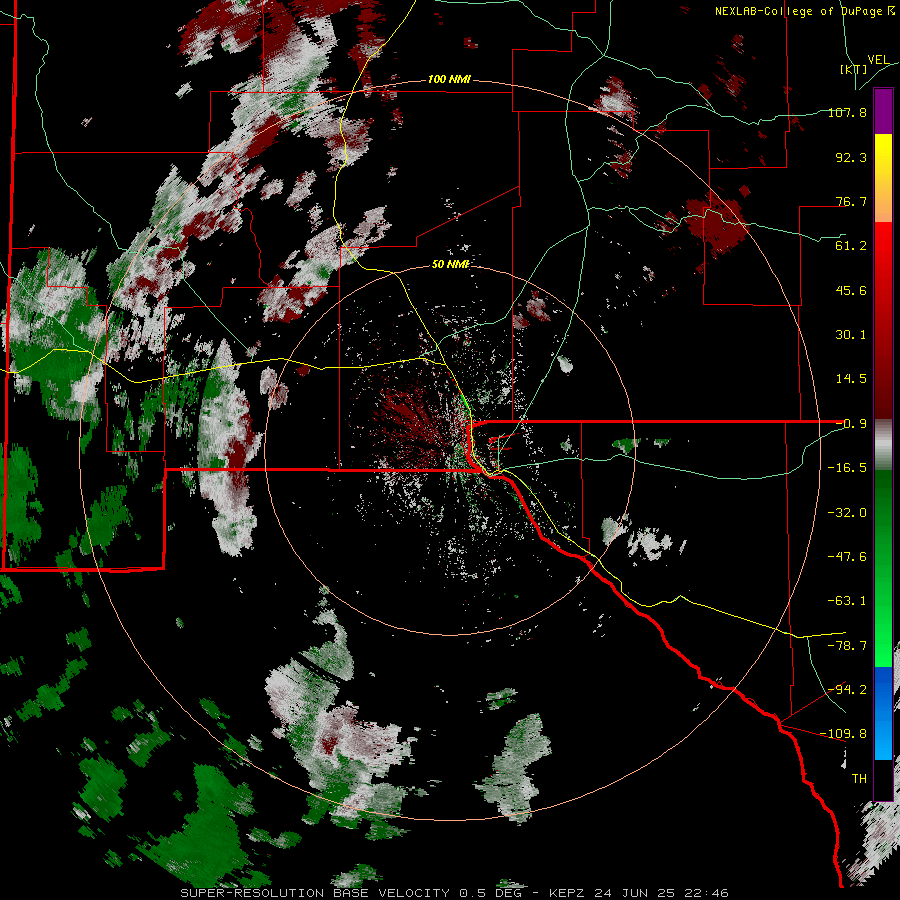Viewport: 900px width, 900px height.
Task: Click the -32.0 velocity scale value
Action: click(847, 513)
